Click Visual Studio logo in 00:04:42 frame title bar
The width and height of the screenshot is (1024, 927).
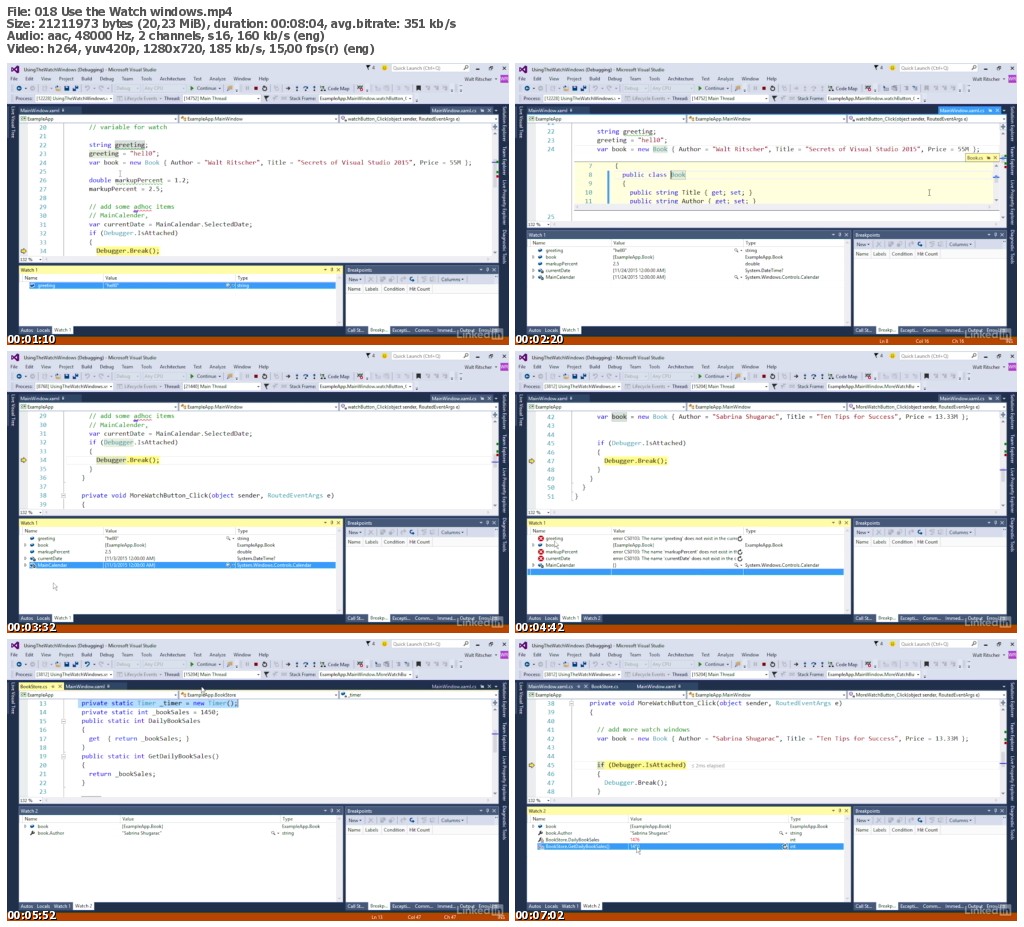(x=523, y=357)
